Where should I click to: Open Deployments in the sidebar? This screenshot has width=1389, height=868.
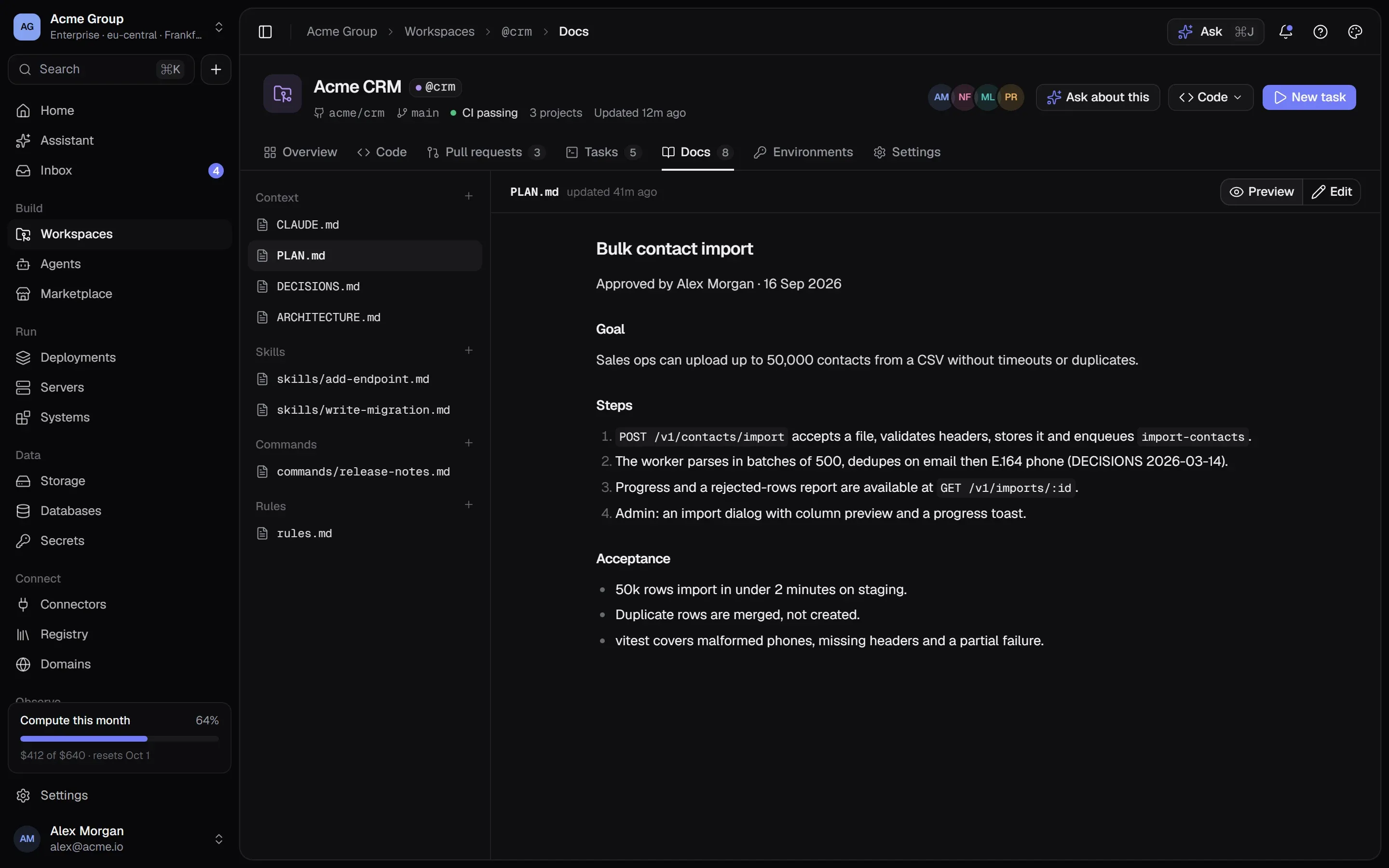(x=120, y=358)
